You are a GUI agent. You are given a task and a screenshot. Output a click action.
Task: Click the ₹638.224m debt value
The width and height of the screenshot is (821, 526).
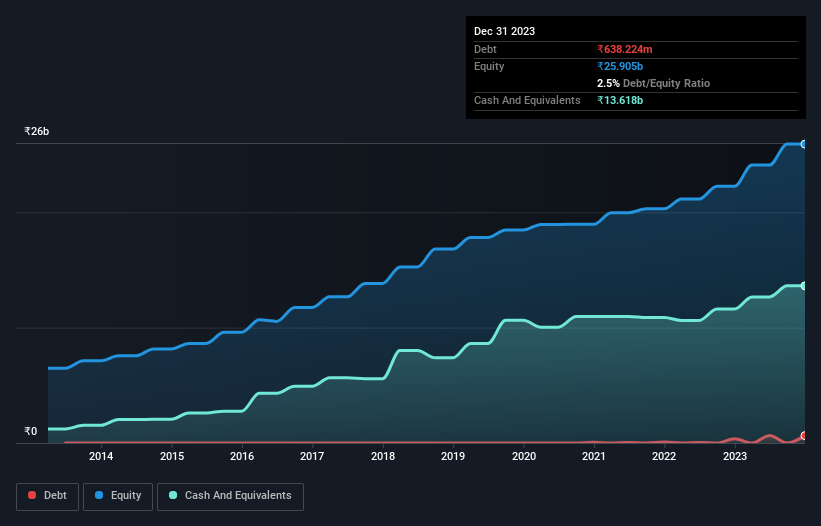pos(625,49)
